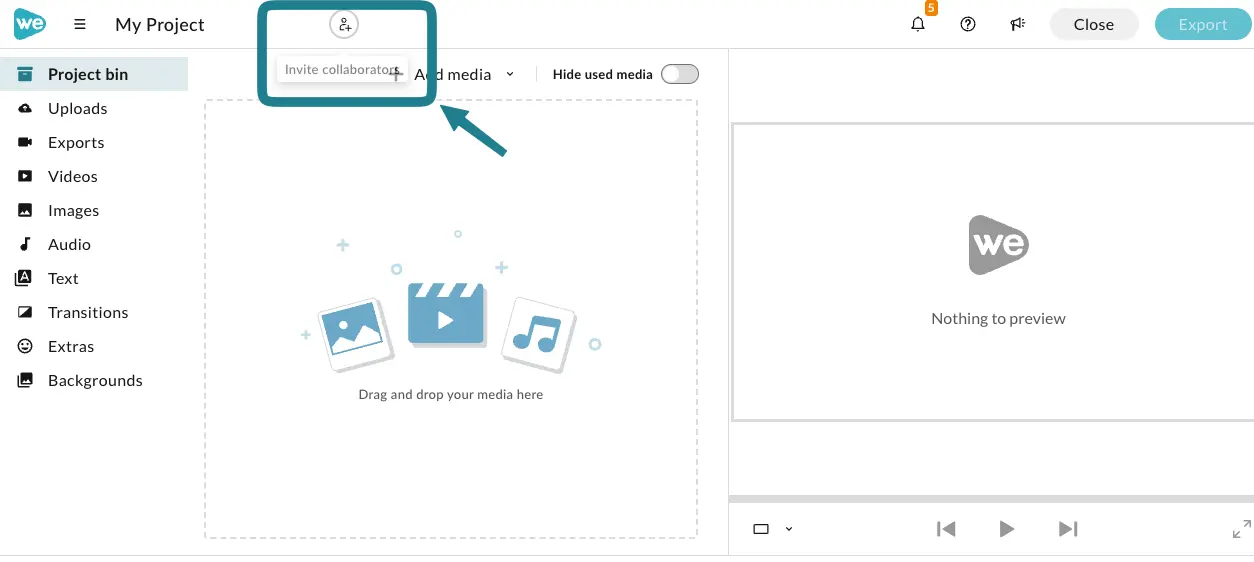Skip to the end of preview
1254x562 pixels.
(x=1068, y=529)
